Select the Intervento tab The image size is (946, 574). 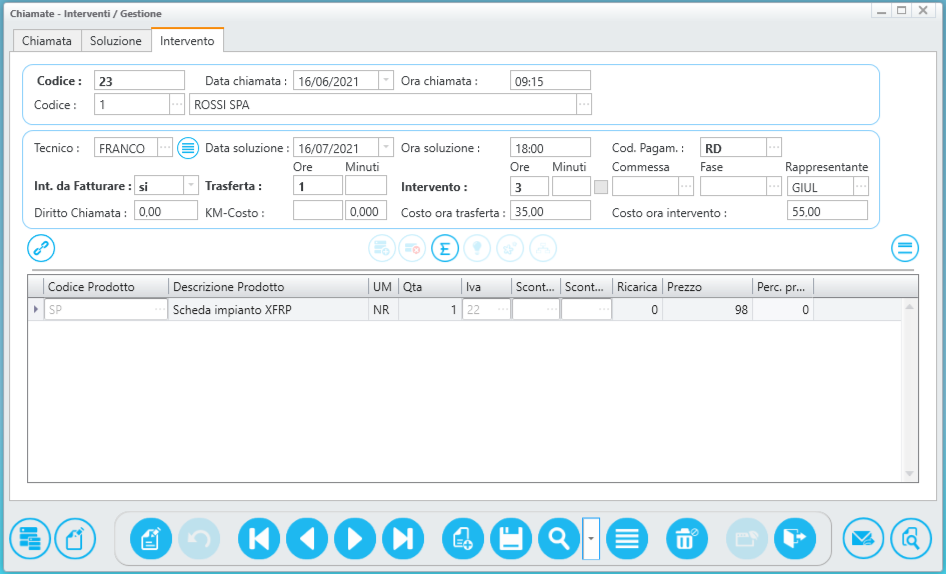click(187, 40)
